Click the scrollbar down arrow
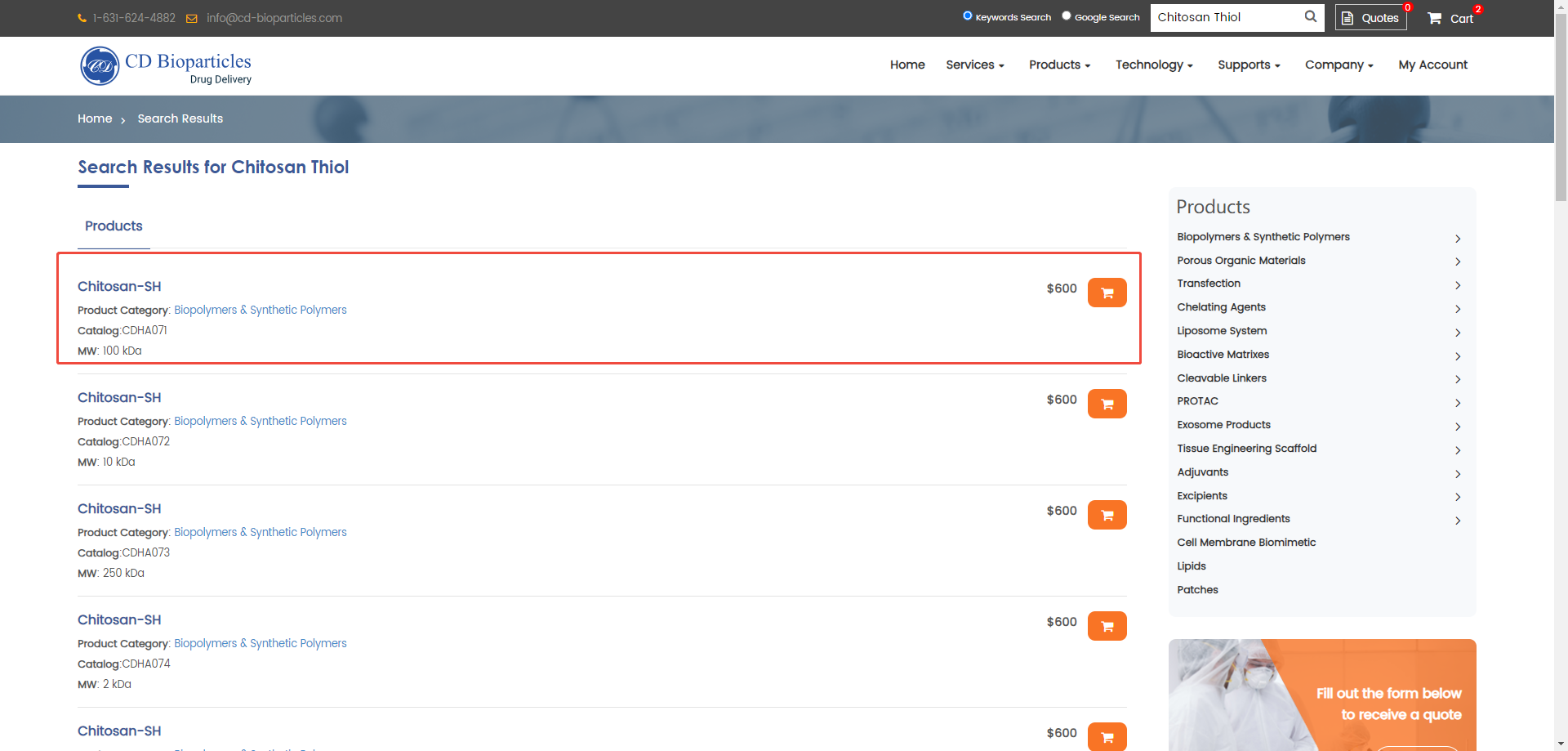This screenshot has width=1568, height=751. [1561, 744]
